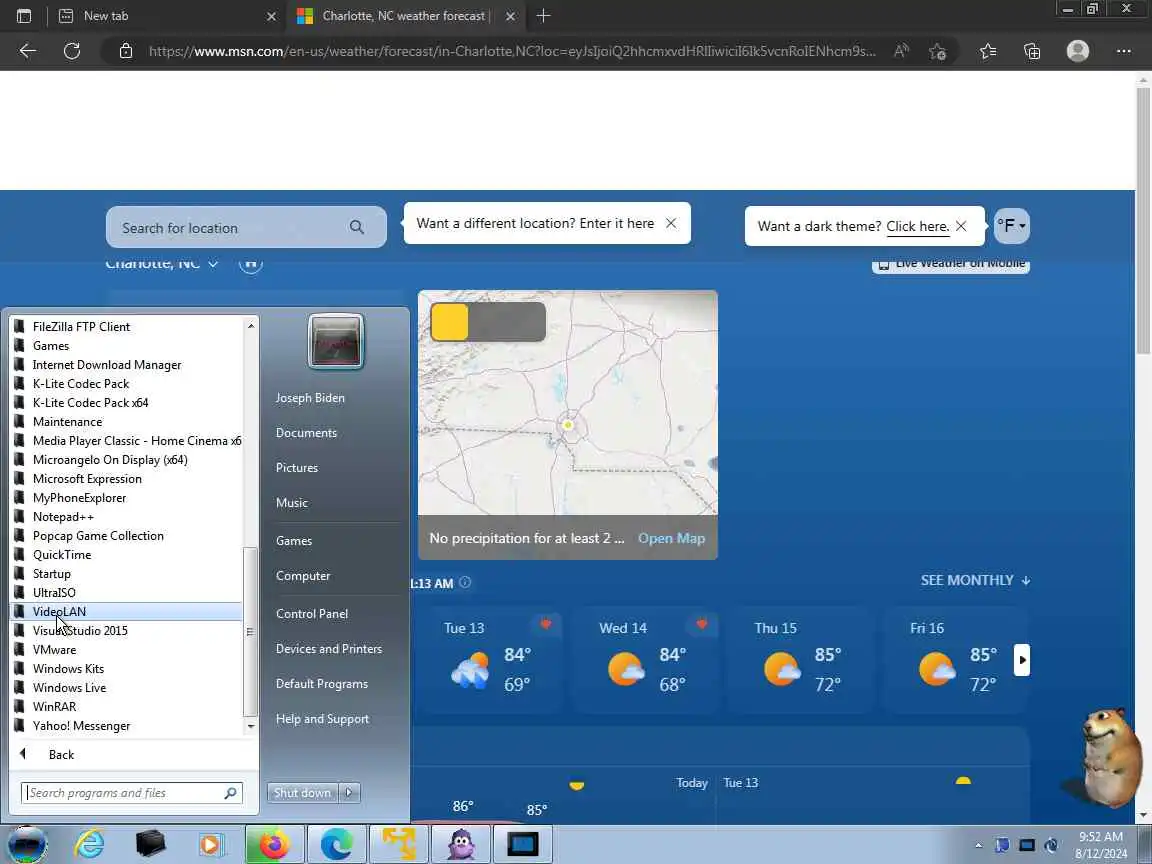Show hidden tray icons arrow
1152x864 pixels.
coord(978,845)
